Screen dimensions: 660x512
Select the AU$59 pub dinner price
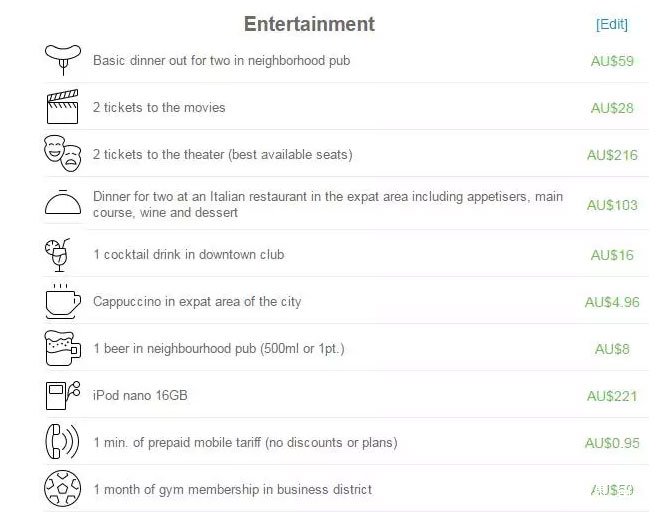(x=612, y=61)
